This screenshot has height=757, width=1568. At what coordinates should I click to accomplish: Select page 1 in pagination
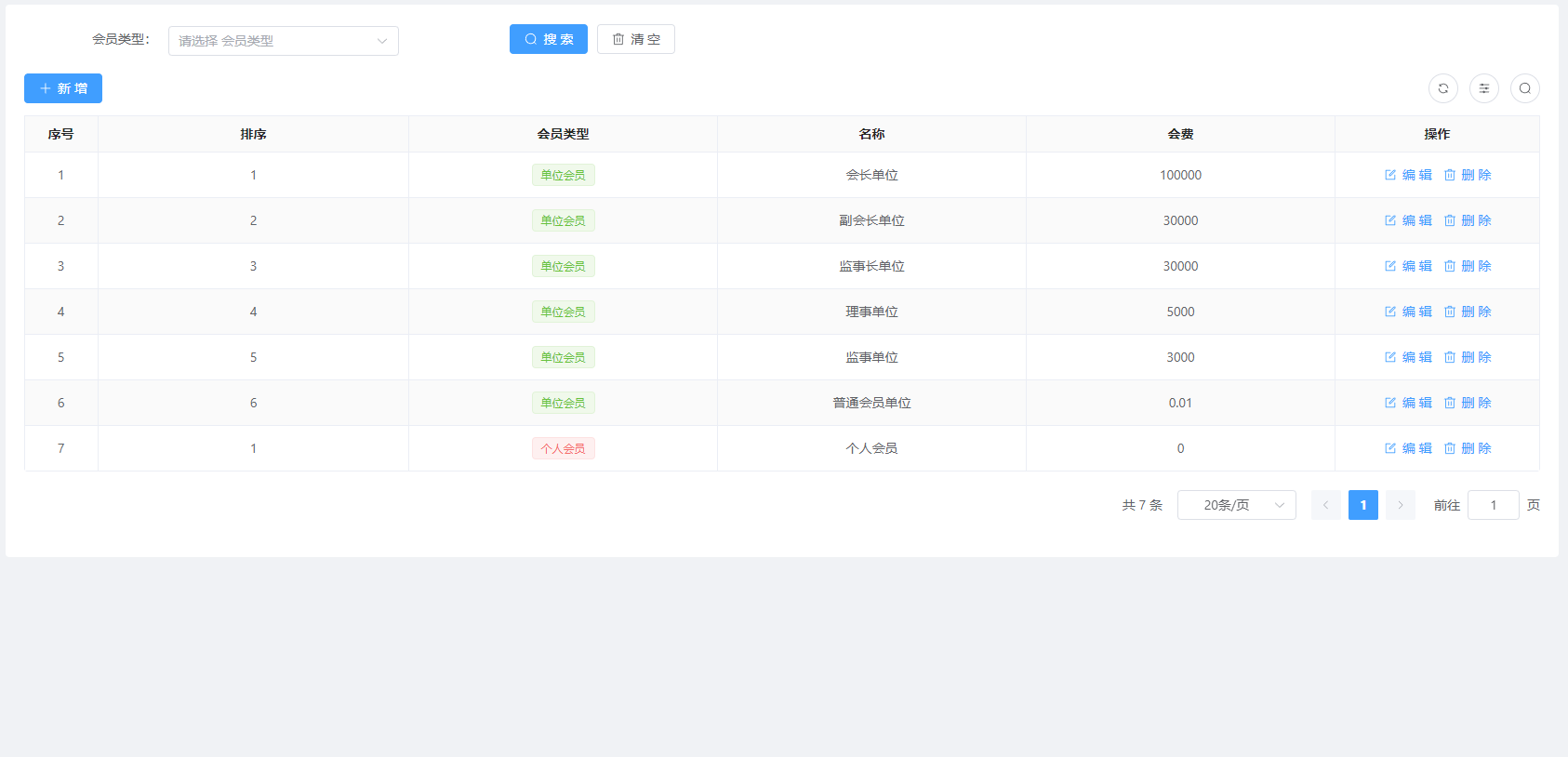tap(1362, 505)
